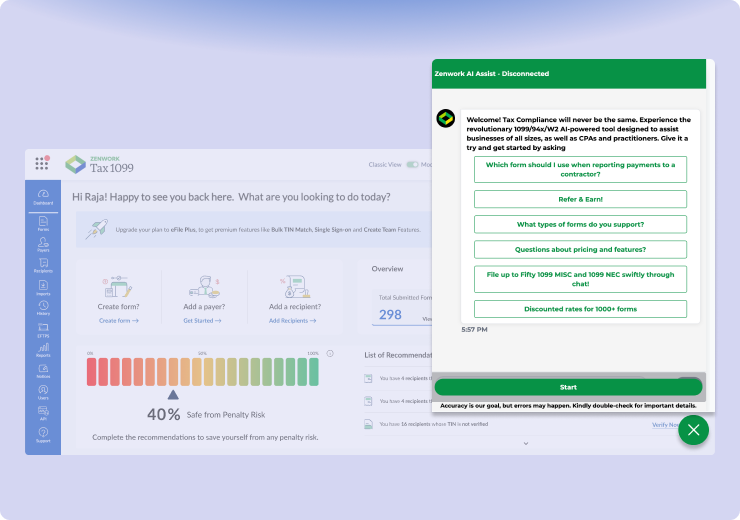
Task: Toggle the Classic View switch
Action: (x=412, y=165)
